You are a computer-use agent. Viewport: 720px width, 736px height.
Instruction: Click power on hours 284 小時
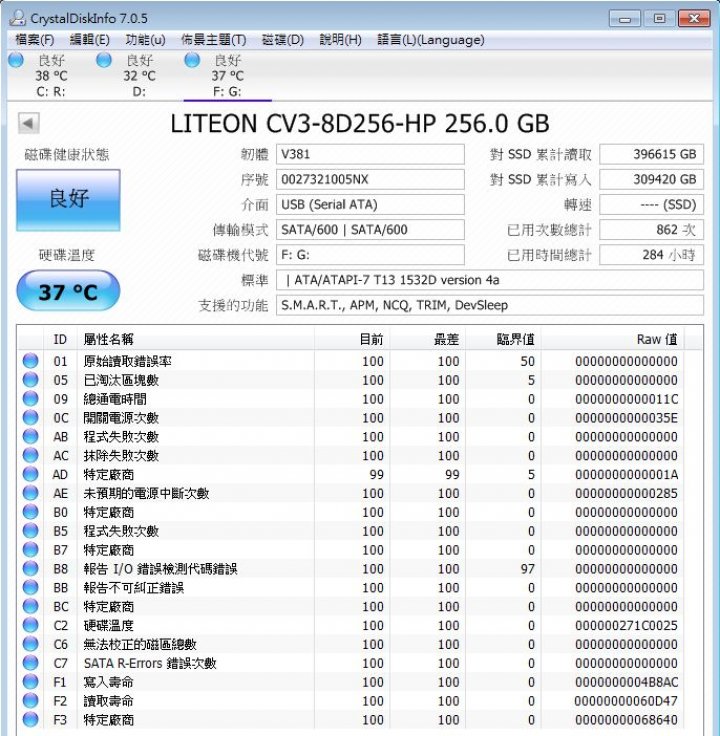pyautogui.click(x=651, y=255)
